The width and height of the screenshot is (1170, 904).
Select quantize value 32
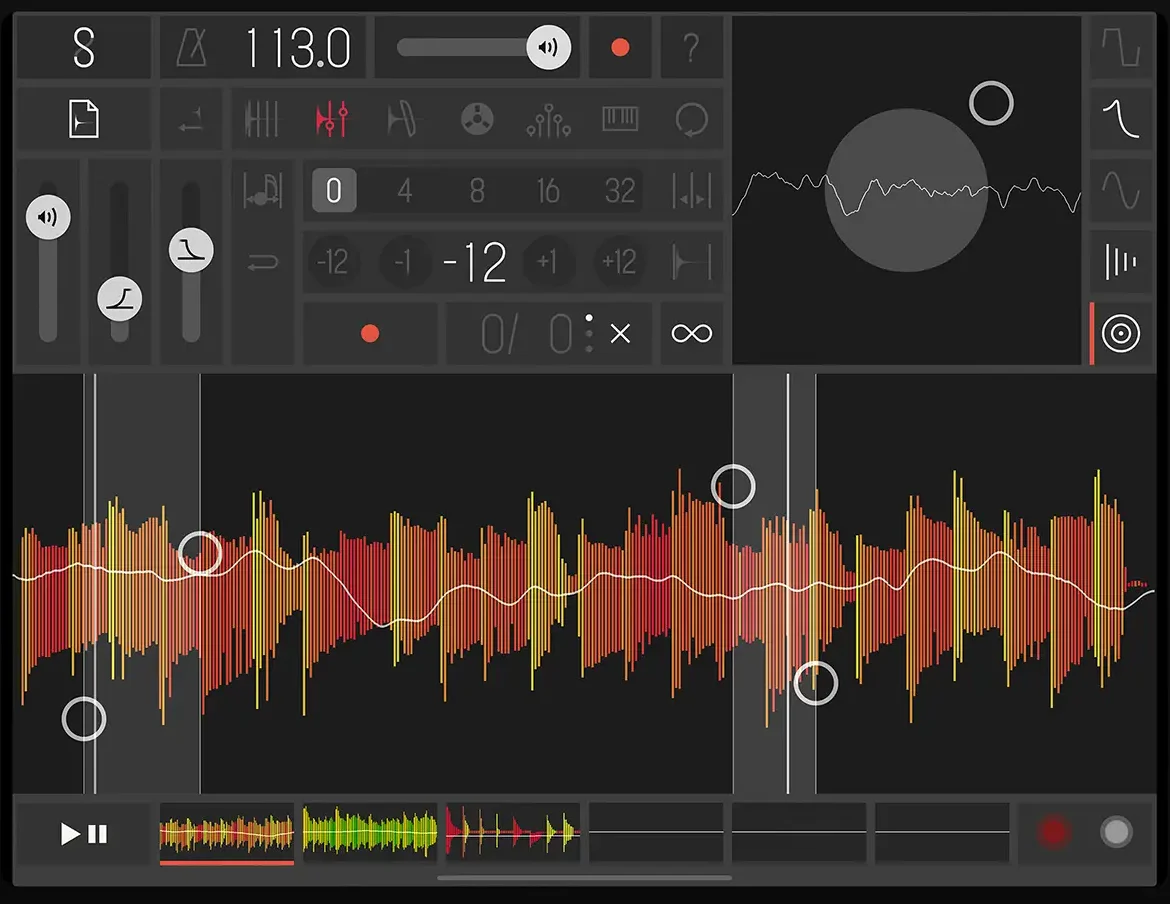(x=620, y=191)
